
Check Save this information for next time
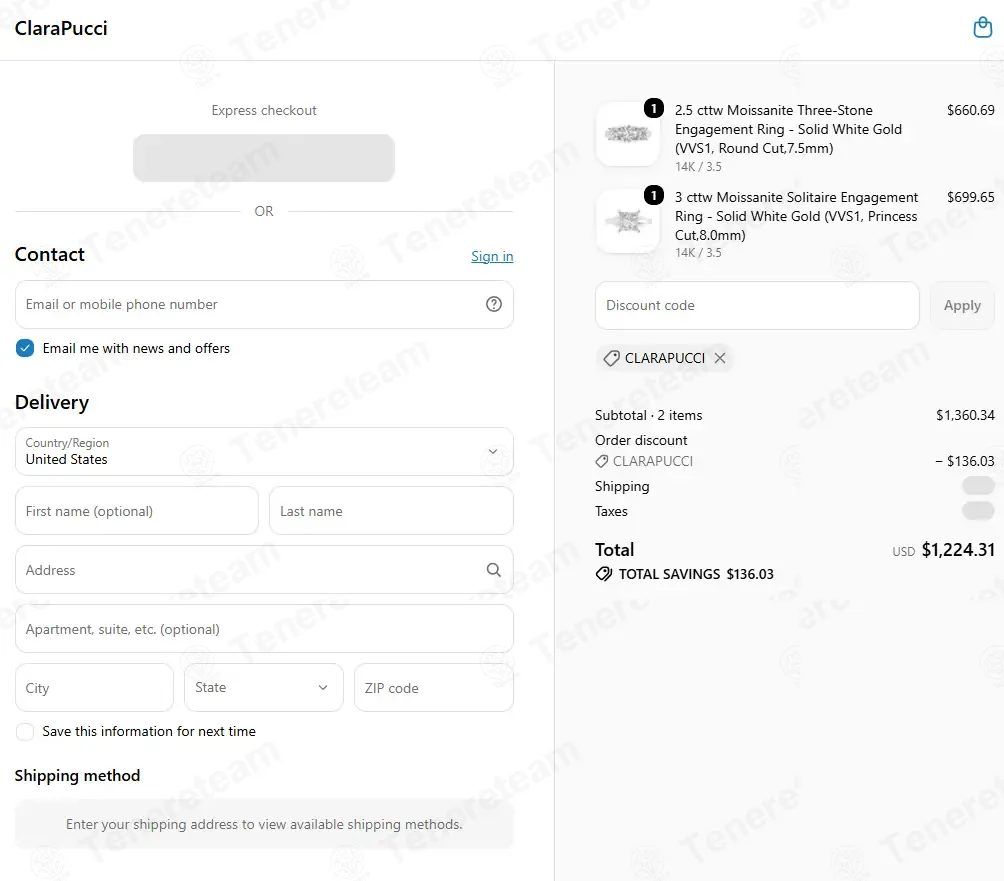[x=25, y=731]
